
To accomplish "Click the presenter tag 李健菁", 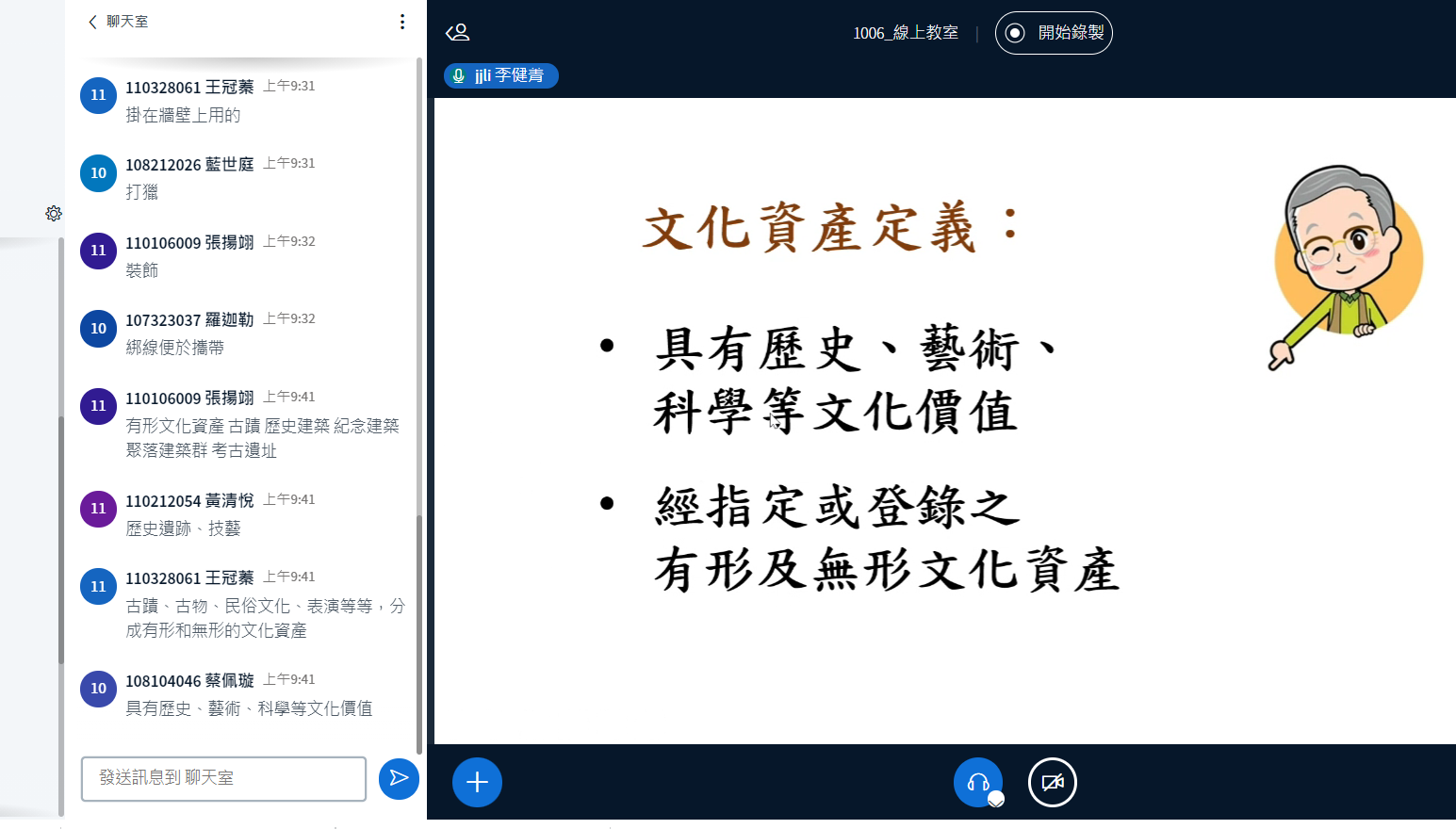I will (x=501, y=75).
